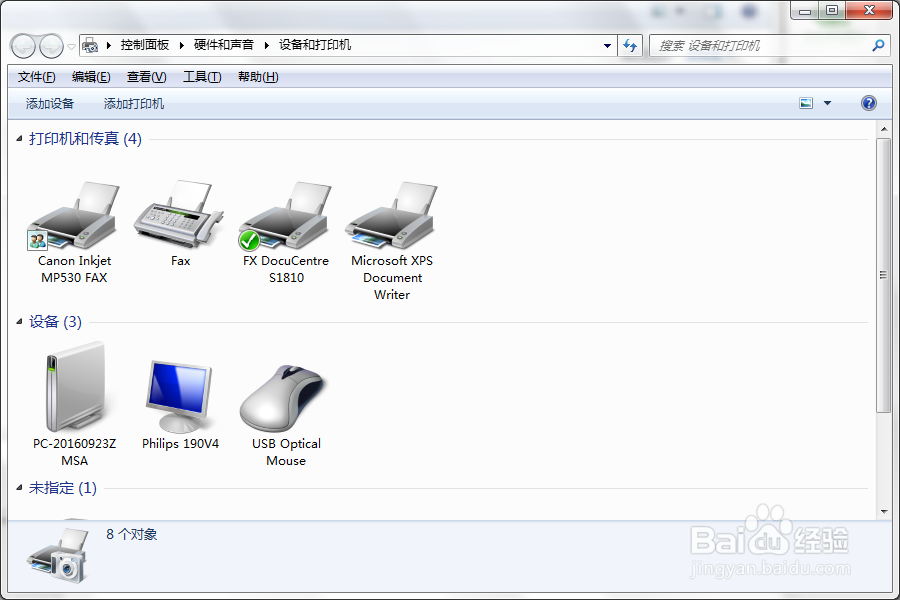The height and width of the screenshot is (600, 900).
Task: Expand the arrow before 控制面板 in breadcrumb
Action: 108,45
